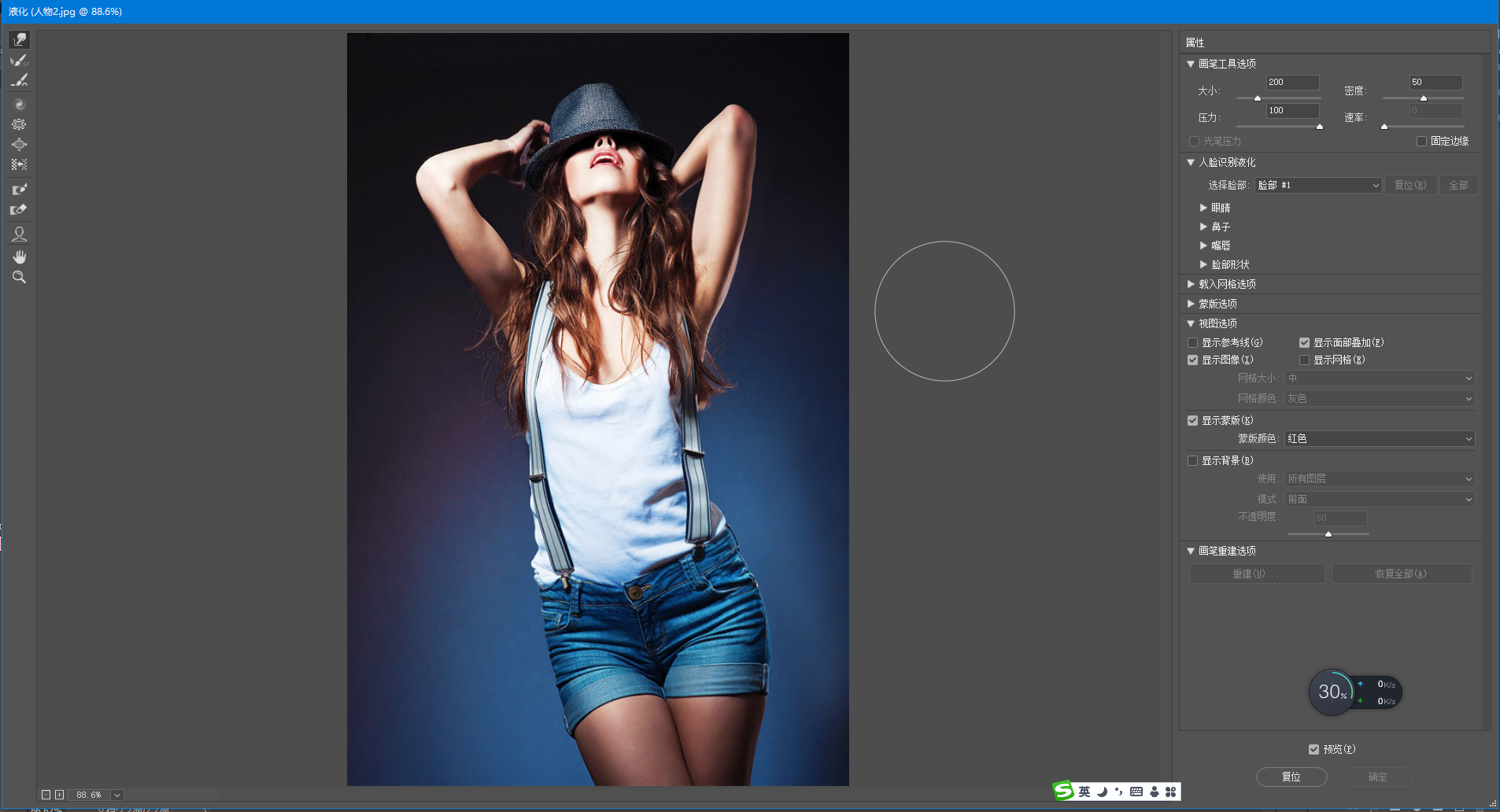Screen dimensions: 1500x812
Task: Uncheck the 显示蒙版 checkbox
Action: (x=1193, y=421)
